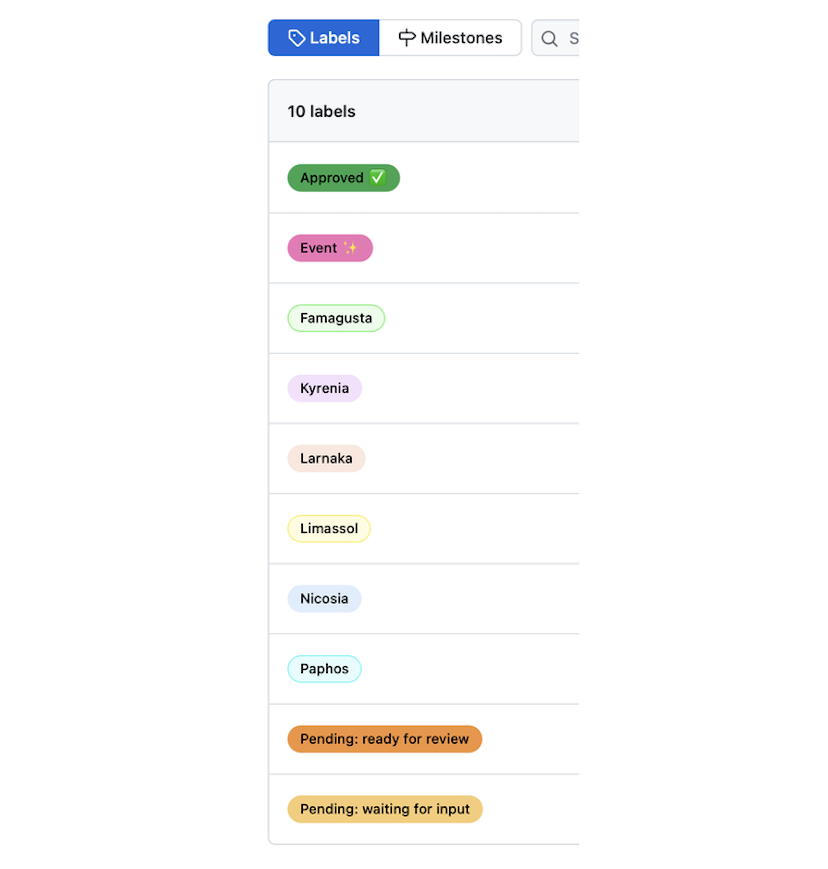Click the 10 labels header text
This screenshot has height=869, width=828.
321,111
